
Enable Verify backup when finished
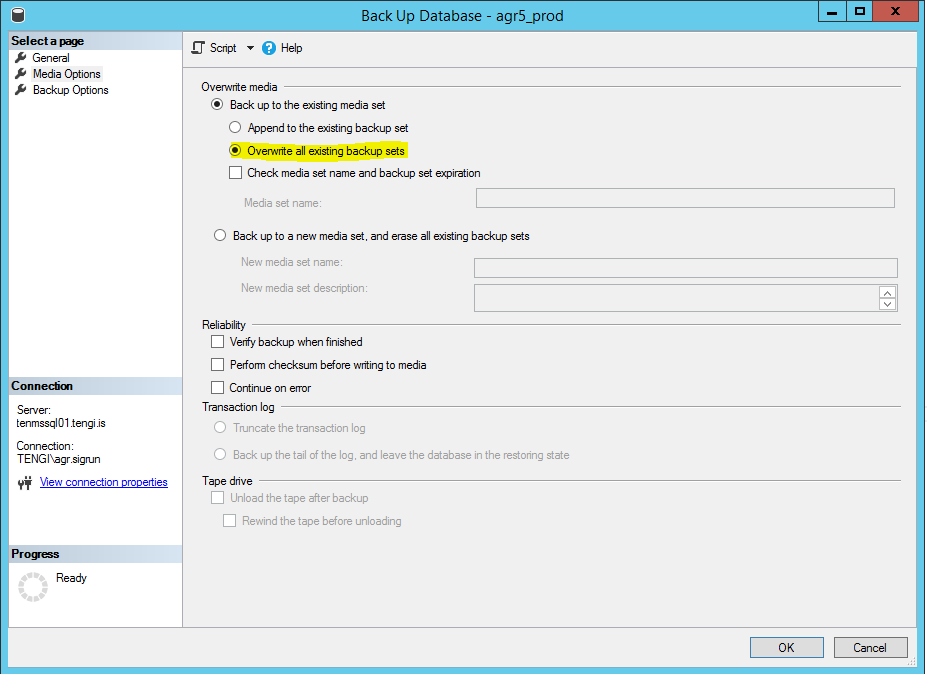pos(218,342)
